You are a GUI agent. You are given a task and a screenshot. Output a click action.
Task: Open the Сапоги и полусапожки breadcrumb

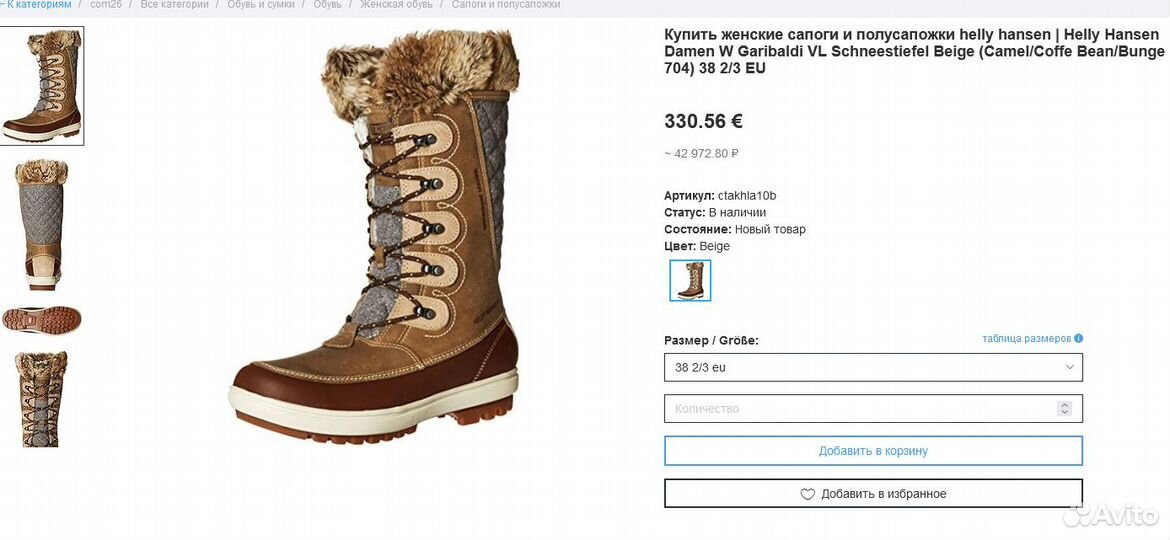(x=506, y=4)
